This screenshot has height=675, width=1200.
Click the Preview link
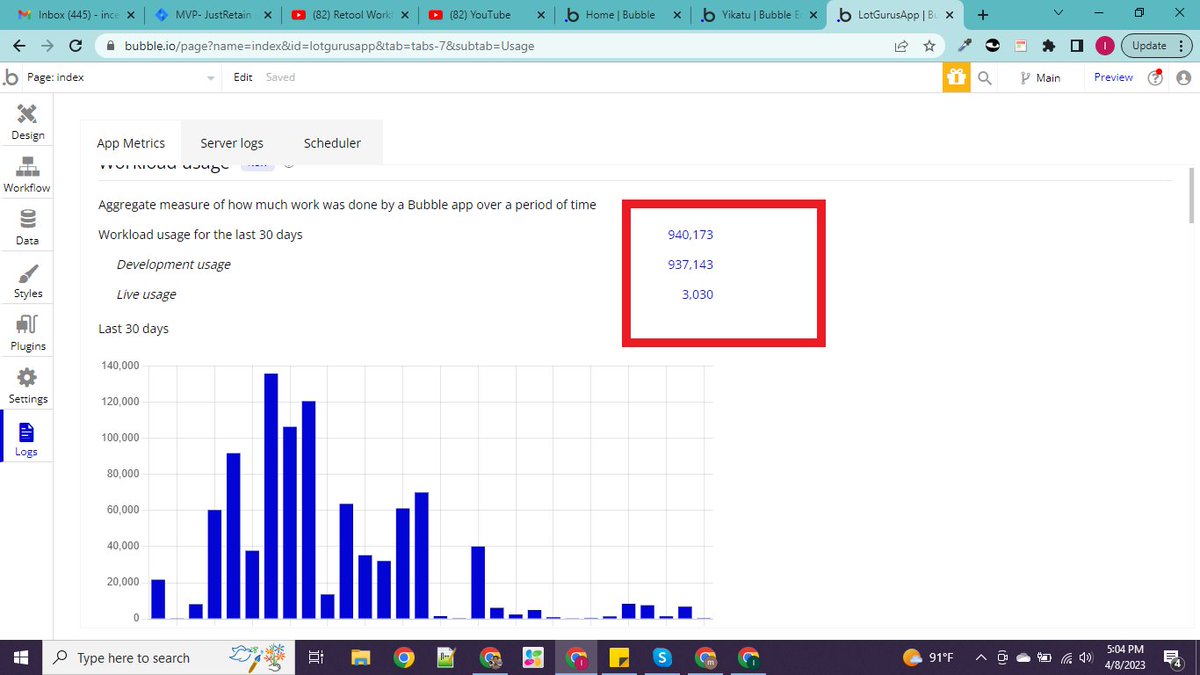[1112, 77]
